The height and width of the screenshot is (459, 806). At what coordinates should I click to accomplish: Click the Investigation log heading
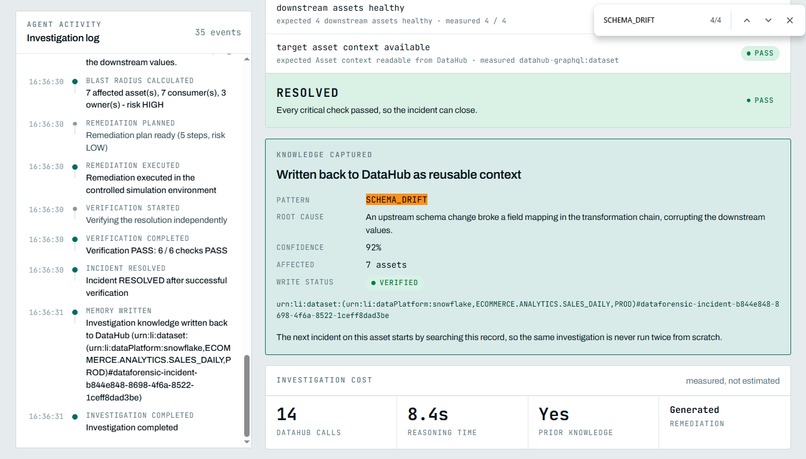tap(63, 38)
